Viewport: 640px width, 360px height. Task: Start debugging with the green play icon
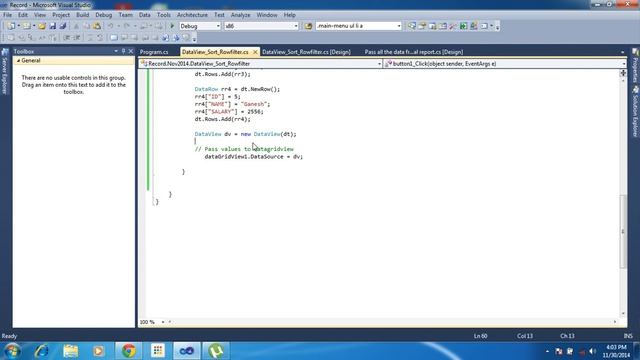coord(172,26)
